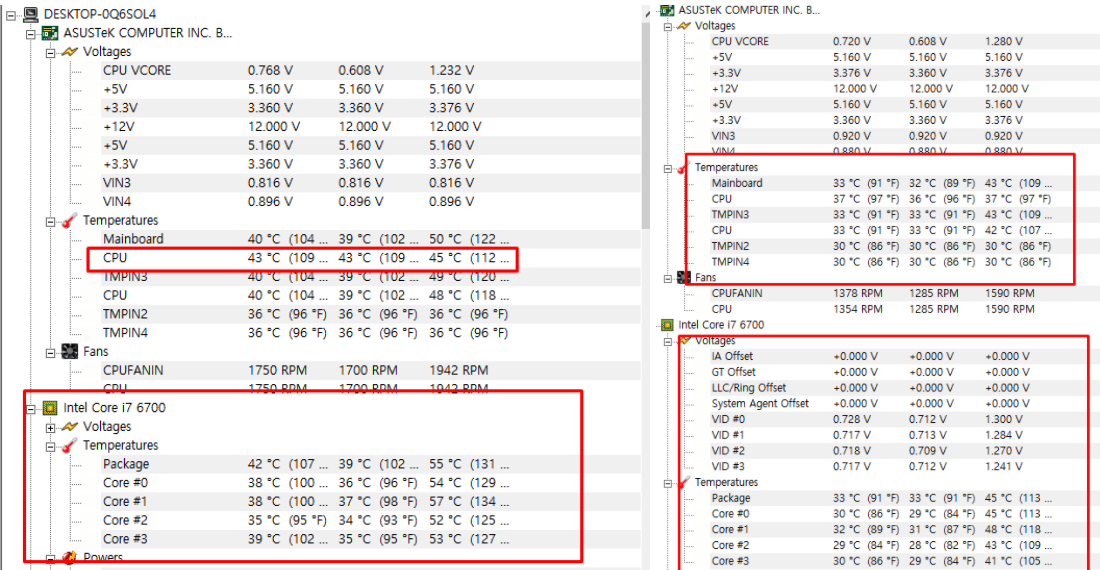Collapse motherboard Temperatures group in right panel
The height and width of the screenshot is (570, 1100).
[668, 168]
